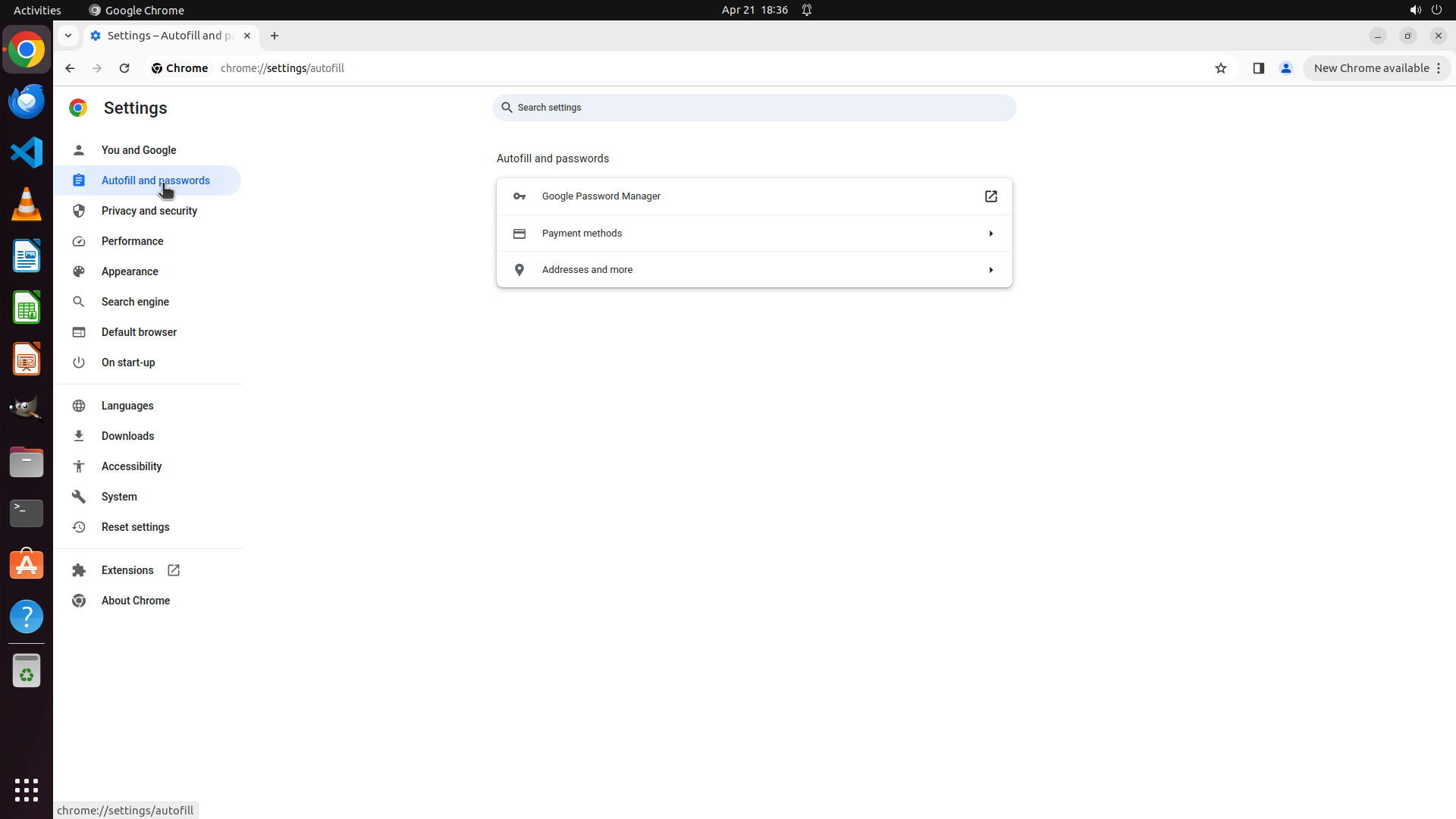Reload the settings page
The width and height of the screenshot is (1456, 819).
click(124, 68)
